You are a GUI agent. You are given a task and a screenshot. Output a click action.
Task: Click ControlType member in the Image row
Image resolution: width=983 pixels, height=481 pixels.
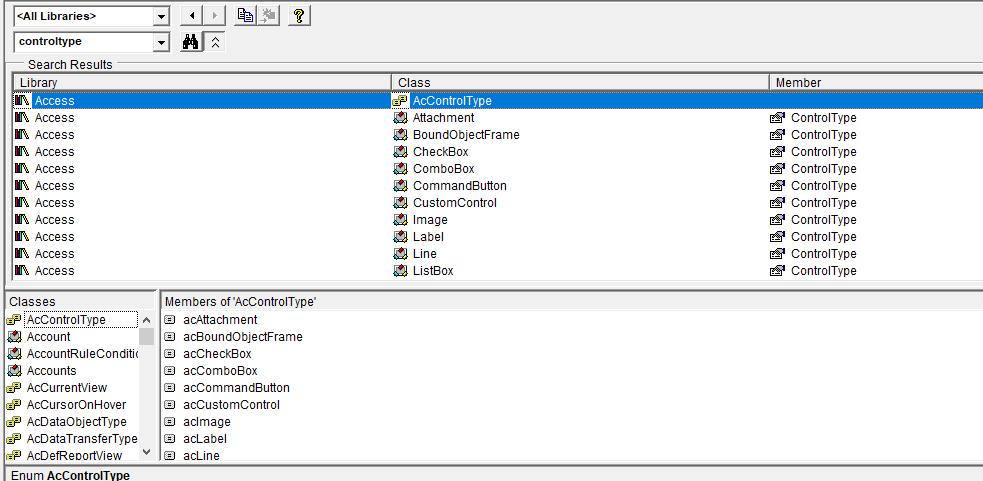point(823,219)
